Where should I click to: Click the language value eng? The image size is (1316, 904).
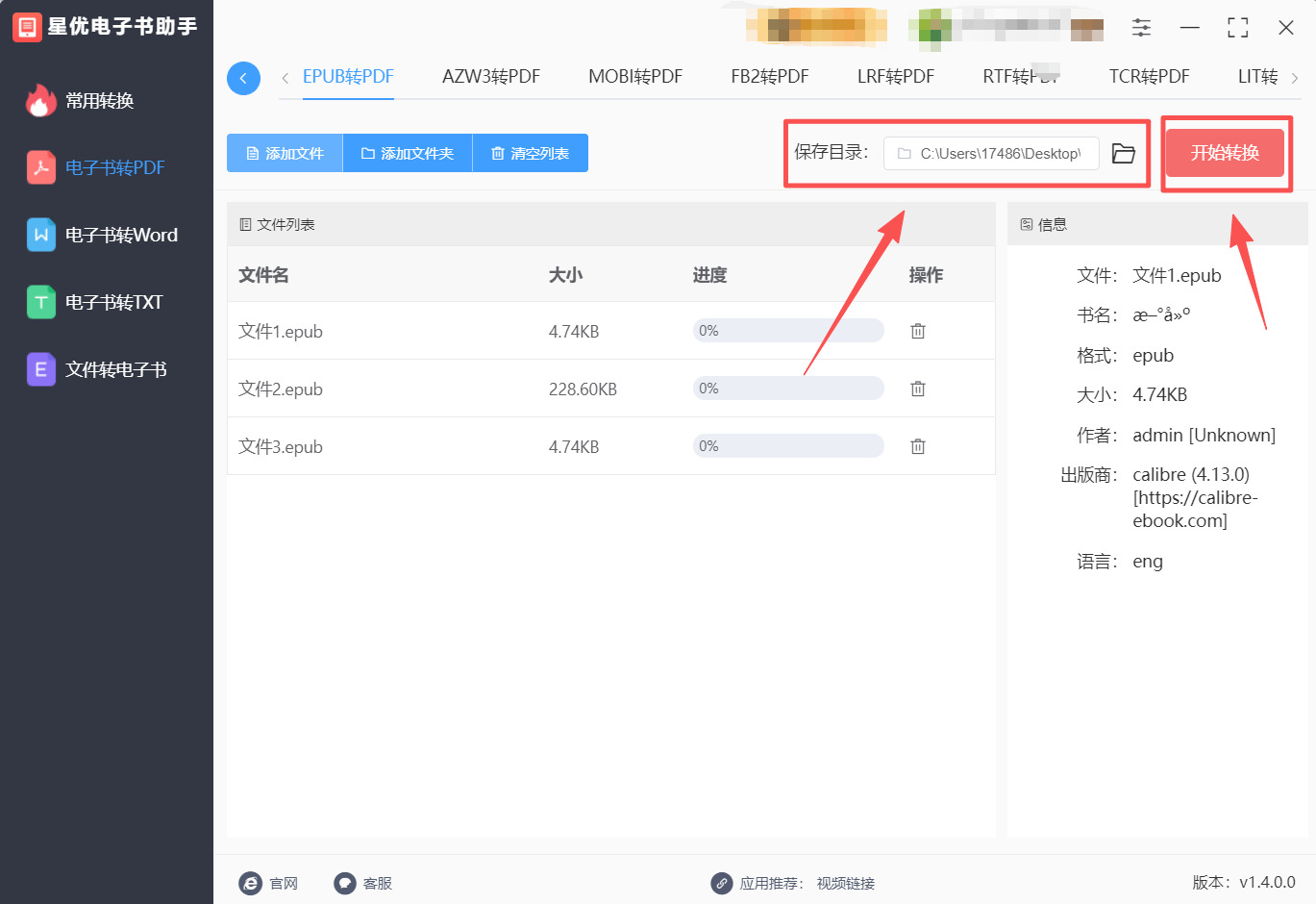[1148, 562]
